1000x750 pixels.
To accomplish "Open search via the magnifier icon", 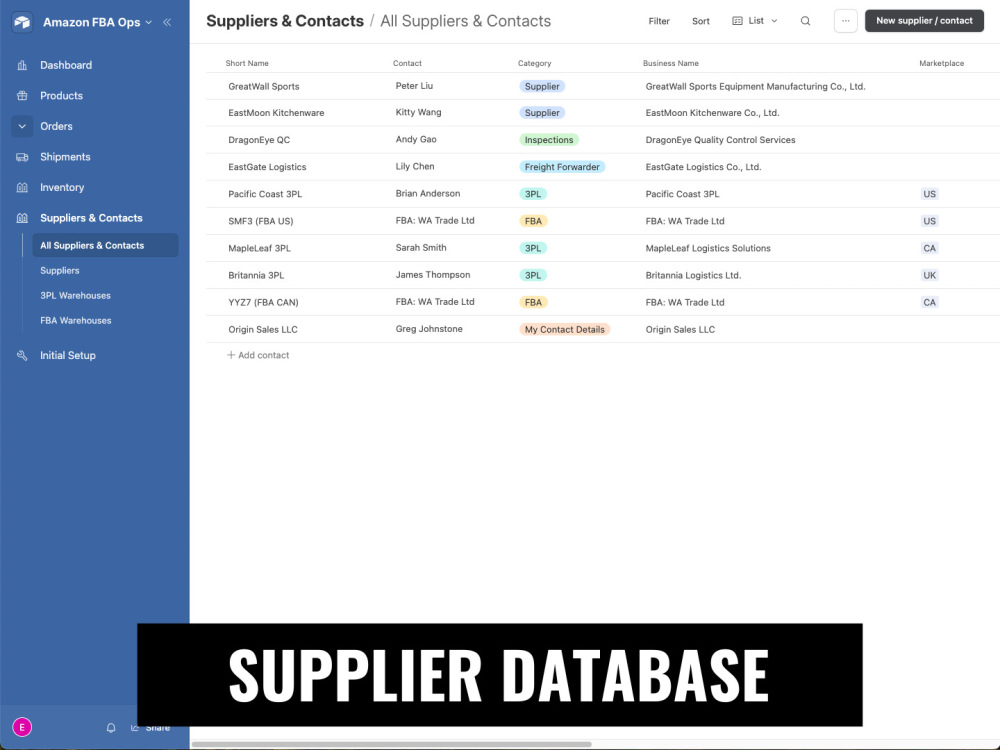I will tap(805, 21).
